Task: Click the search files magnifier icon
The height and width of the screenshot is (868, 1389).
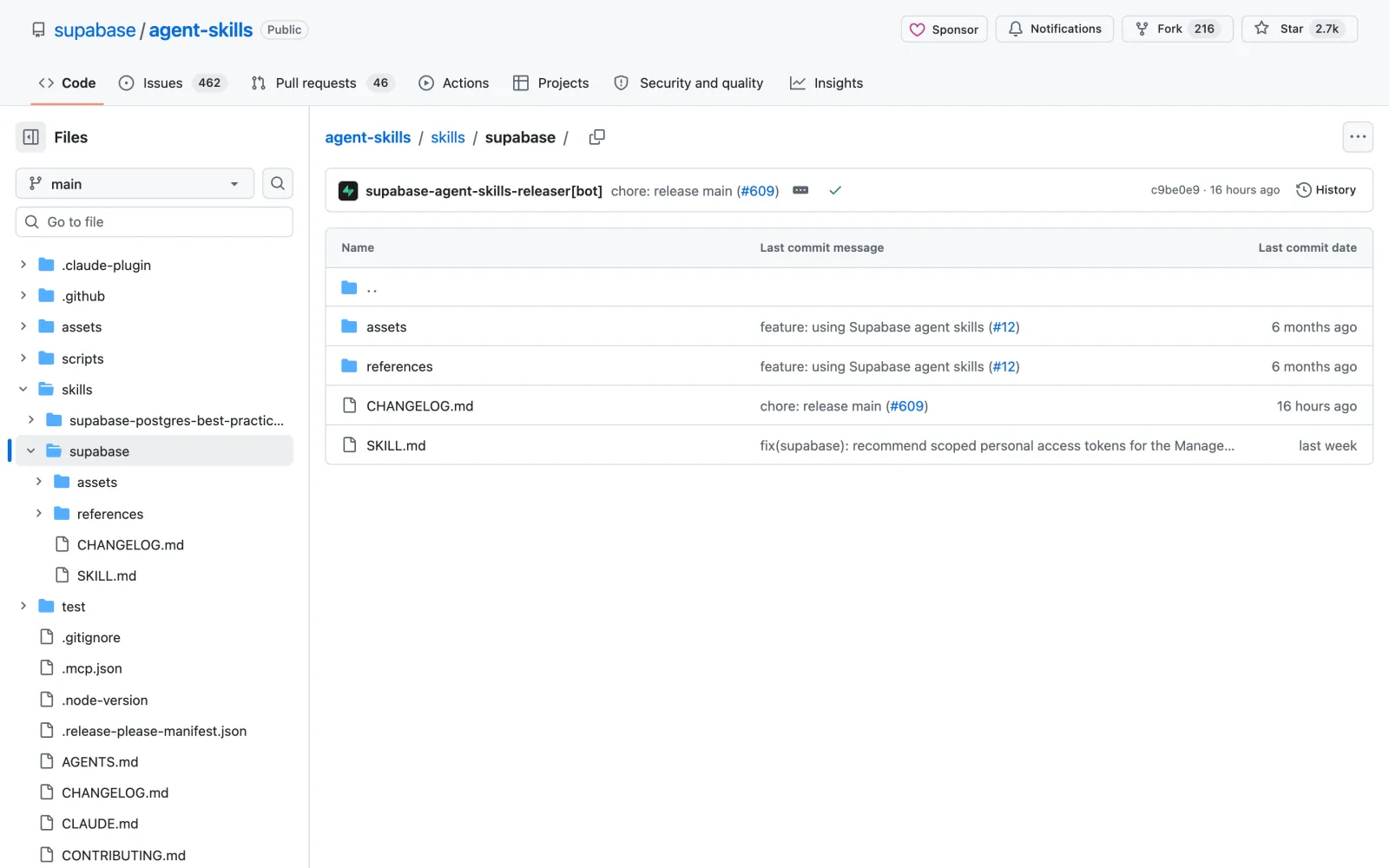Action: coord(278,183)
